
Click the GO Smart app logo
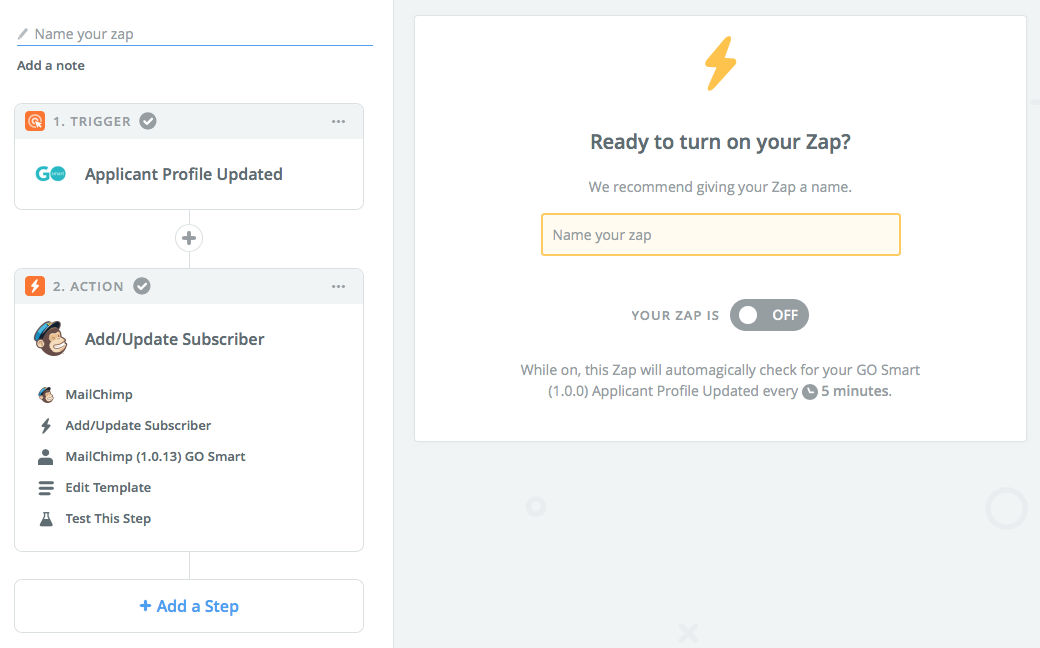click(x=50, y=174)
